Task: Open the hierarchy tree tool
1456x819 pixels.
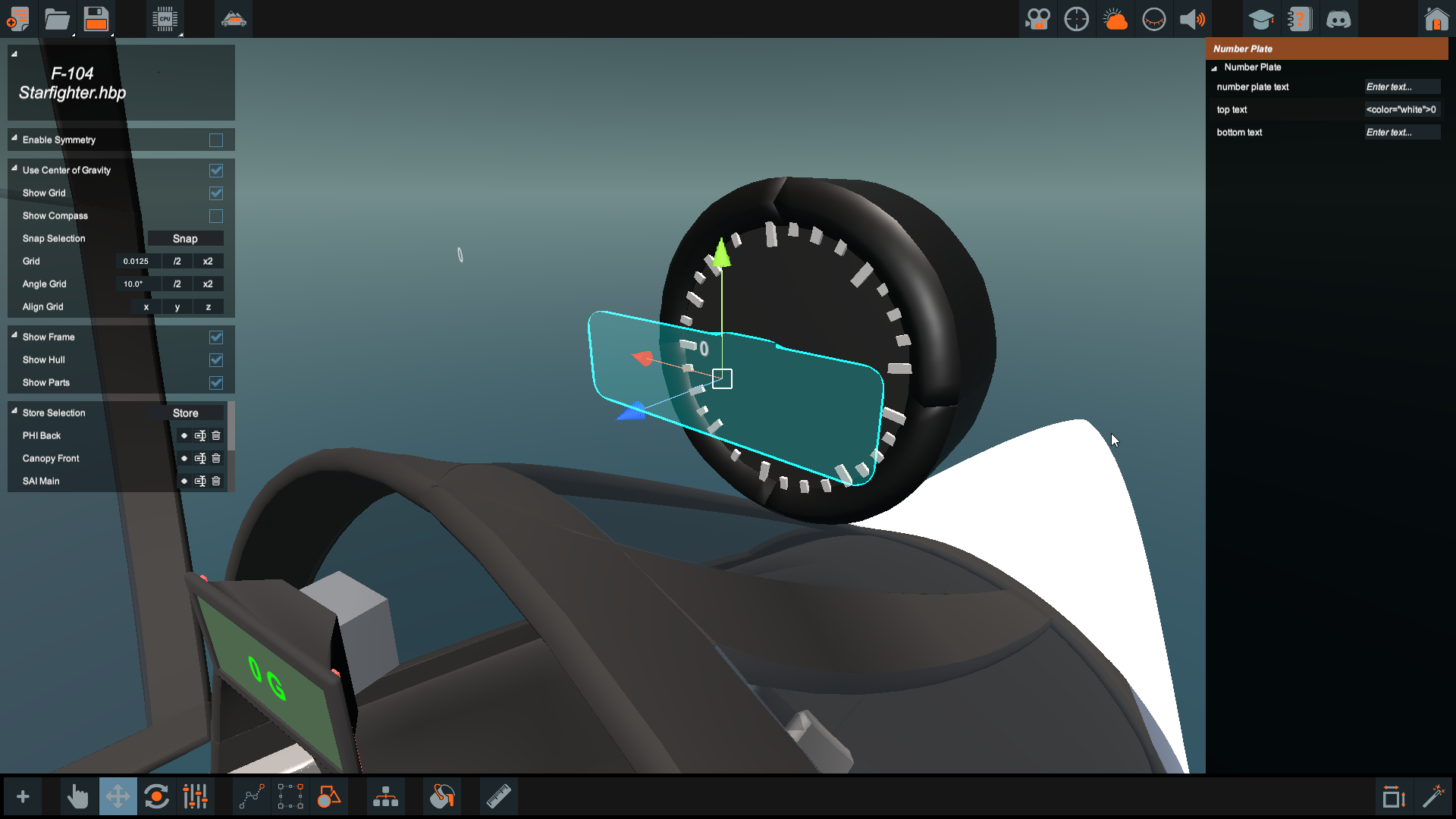Action: (385, 796)
